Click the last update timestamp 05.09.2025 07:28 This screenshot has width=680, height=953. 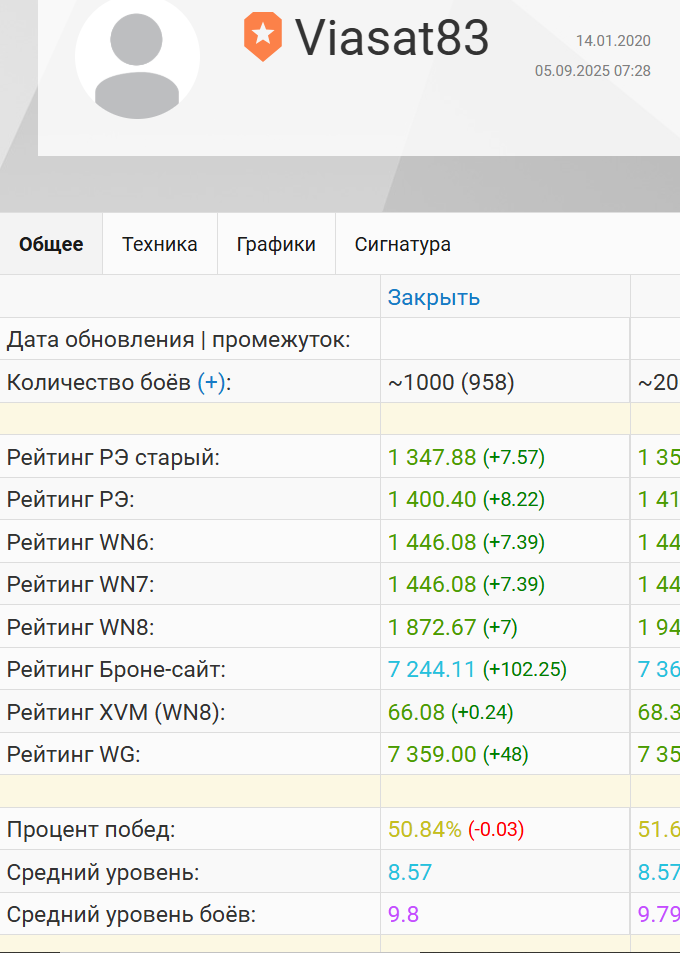click(x=592, y=71)
